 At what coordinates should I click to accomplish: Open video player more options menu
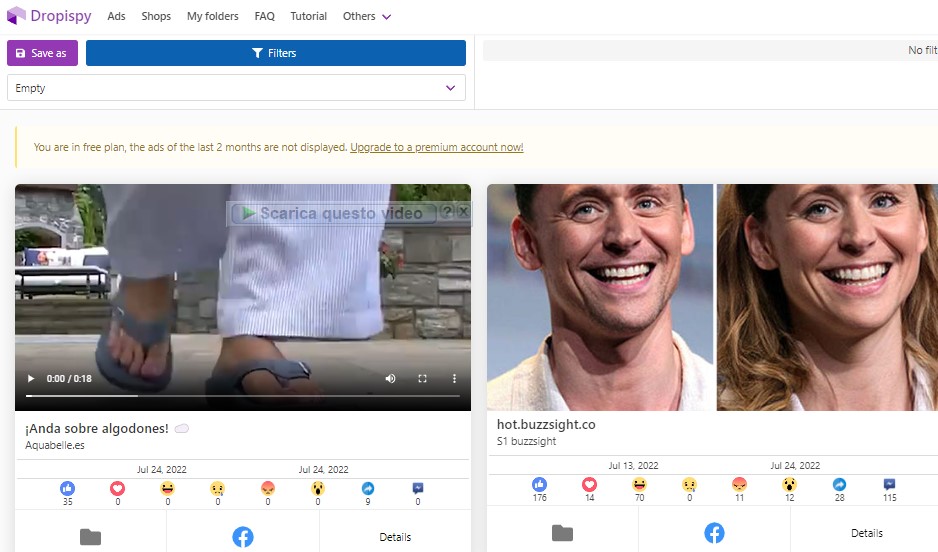click(x=454, y=378)
